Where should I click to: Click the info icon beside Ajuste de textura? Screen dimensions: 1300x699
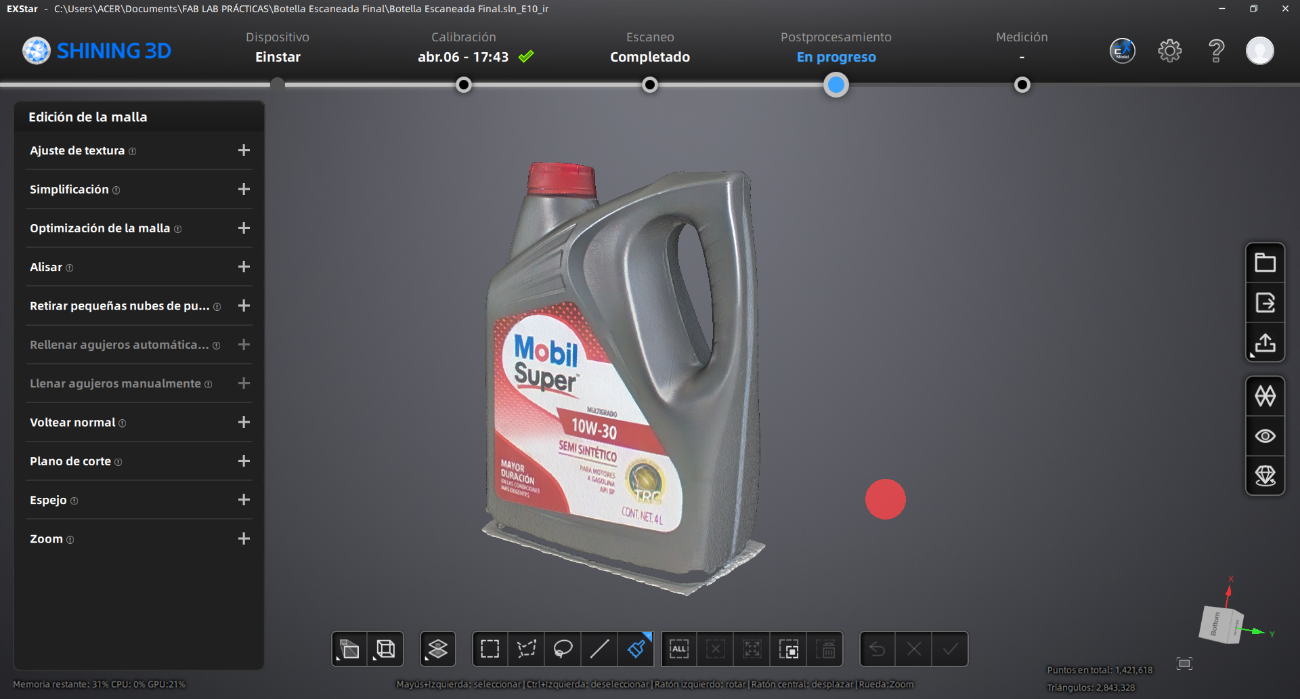coord(132,151)
